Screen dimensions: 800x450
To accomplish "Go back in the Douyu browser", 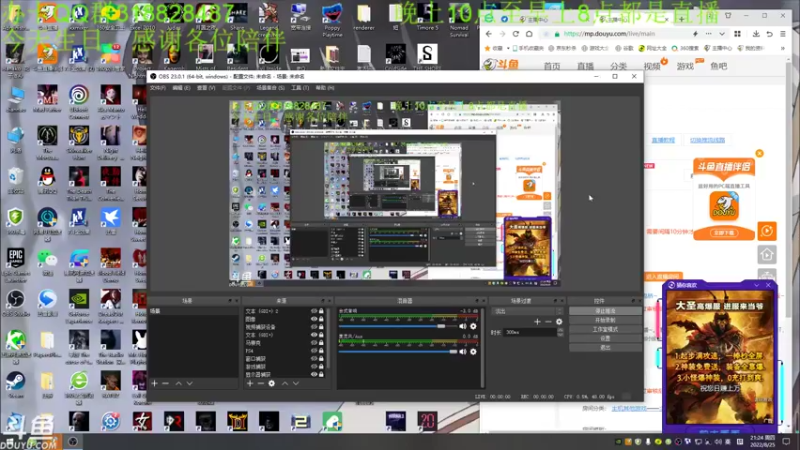I will coord(489,34).
